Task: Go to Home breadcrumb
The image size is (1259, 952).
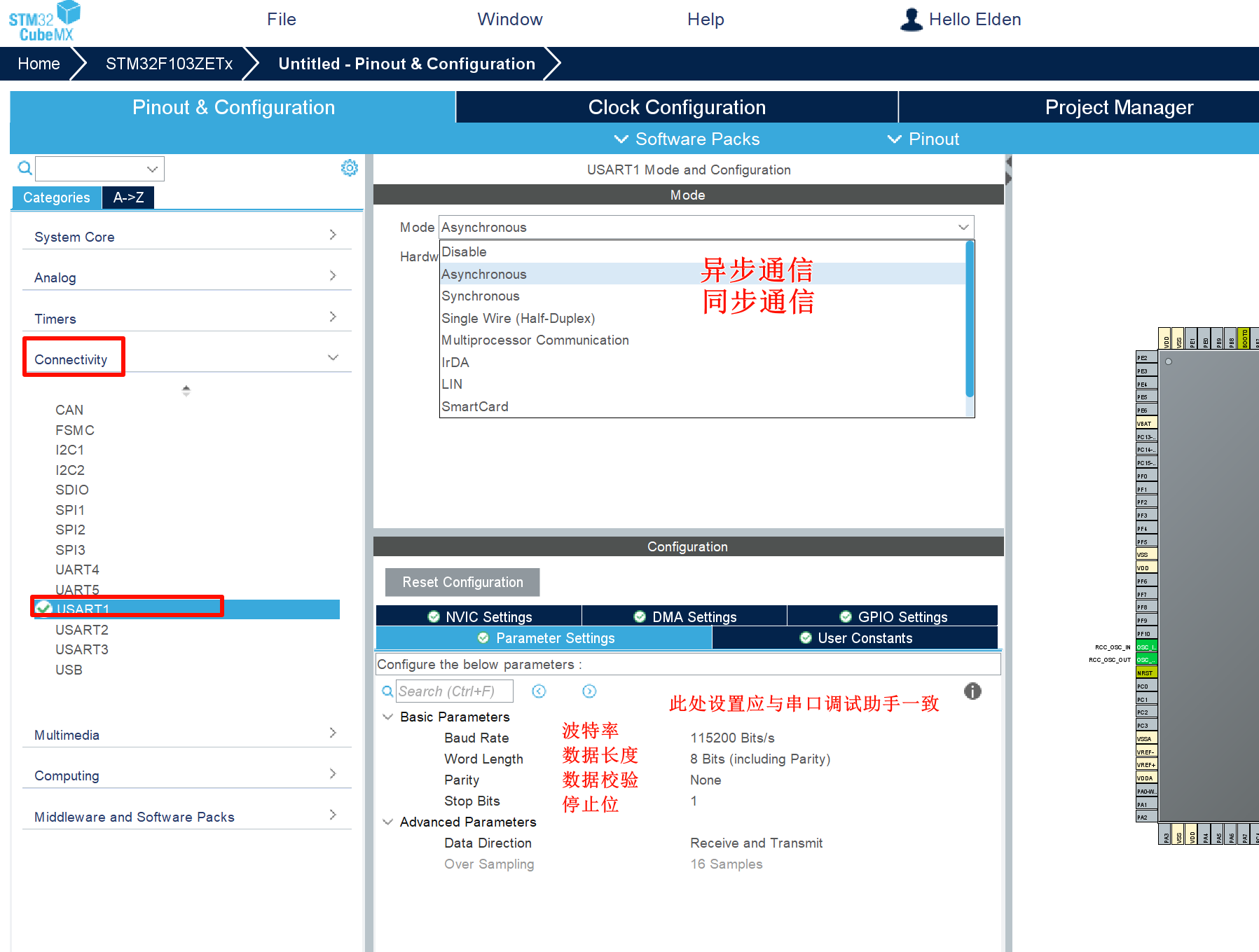Action: click(39, 64)
